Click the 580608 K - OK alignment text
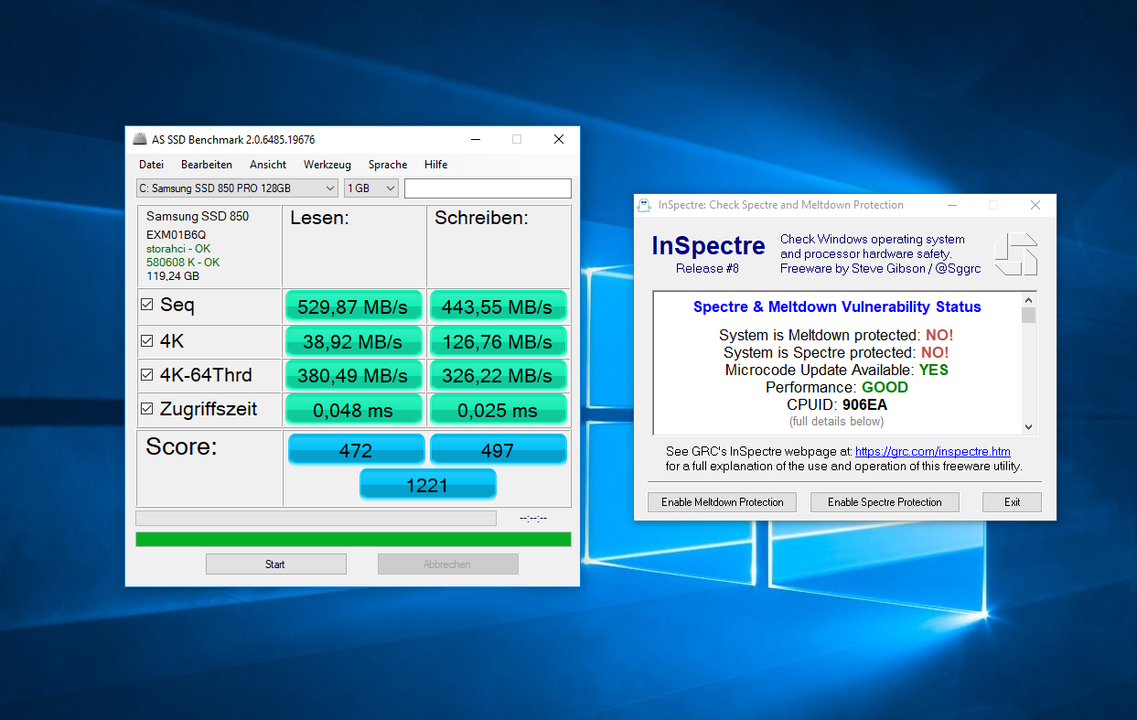Screen dimensions: 1137x720 coord(183,262)
